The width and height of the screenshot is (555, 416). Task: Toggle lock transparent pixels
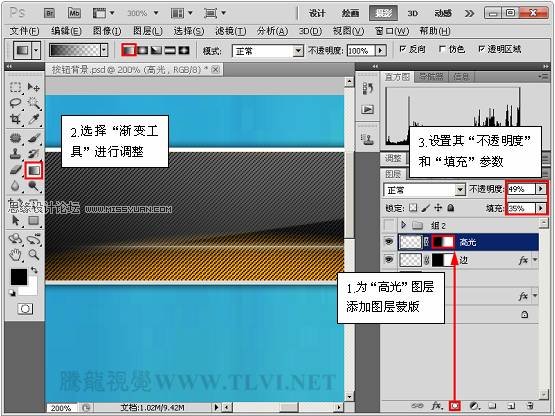click(412, 208)
